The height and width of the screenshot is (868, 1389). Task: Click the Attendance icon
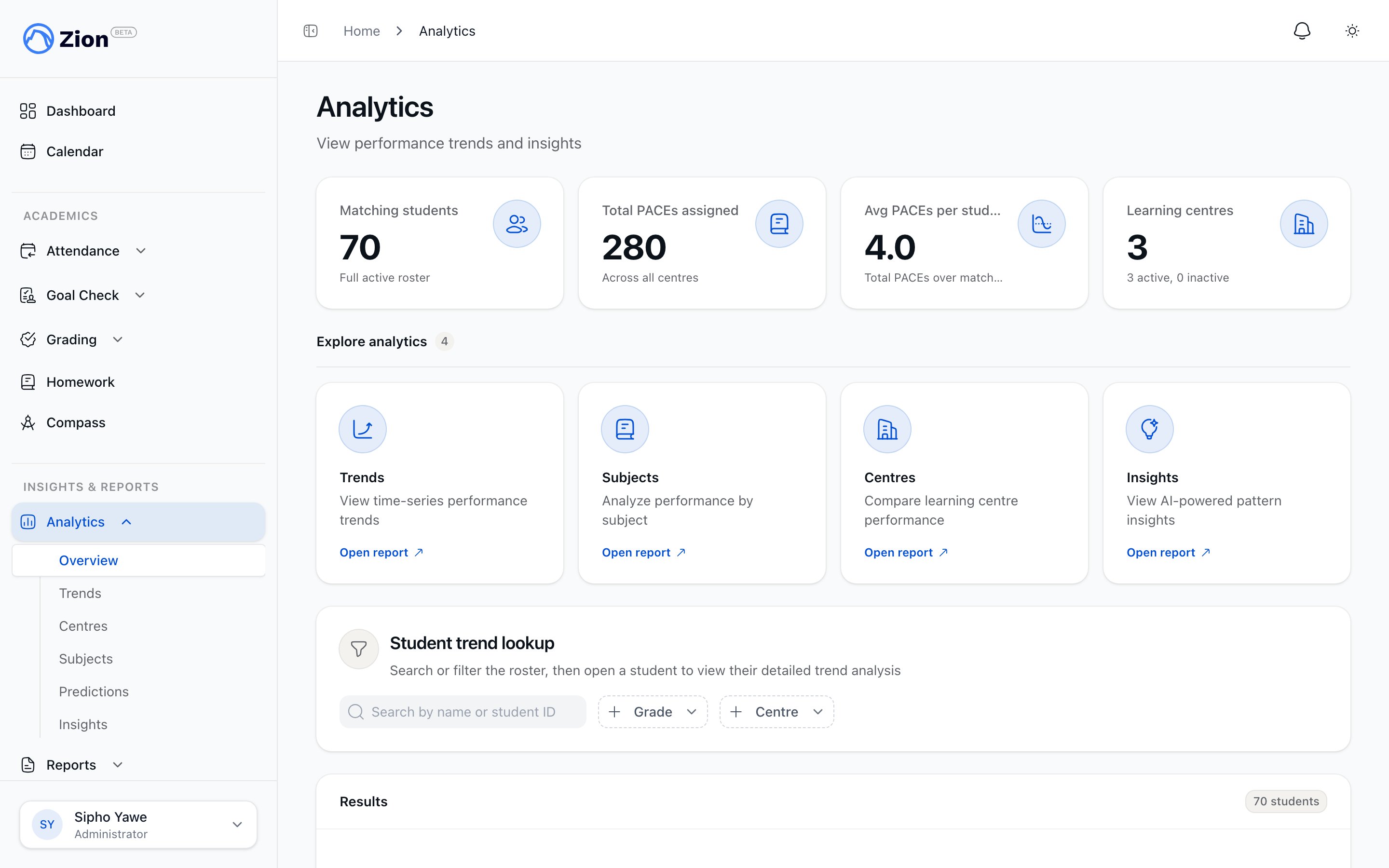(x=28, y=251)
